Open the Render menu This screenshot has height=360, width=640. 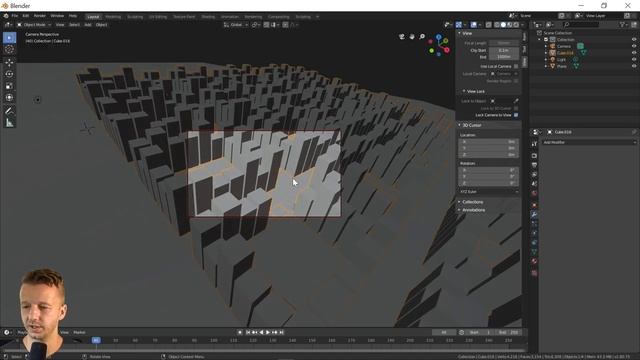(x=40, y=16)
